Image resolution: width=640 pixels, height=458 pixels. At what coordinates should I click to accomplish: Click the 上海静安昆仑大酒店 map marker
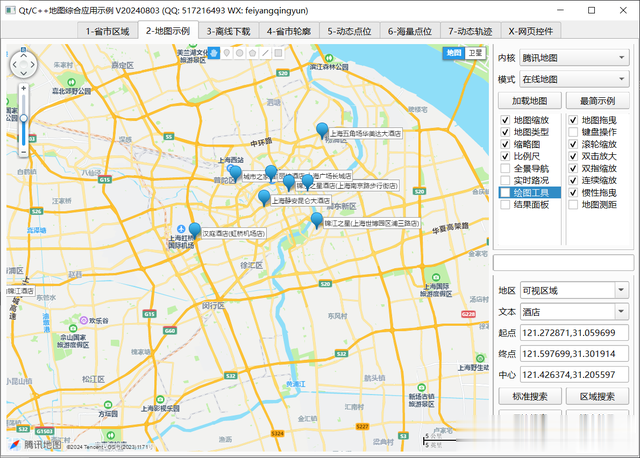pyautogui.click(x=264, y=198)
